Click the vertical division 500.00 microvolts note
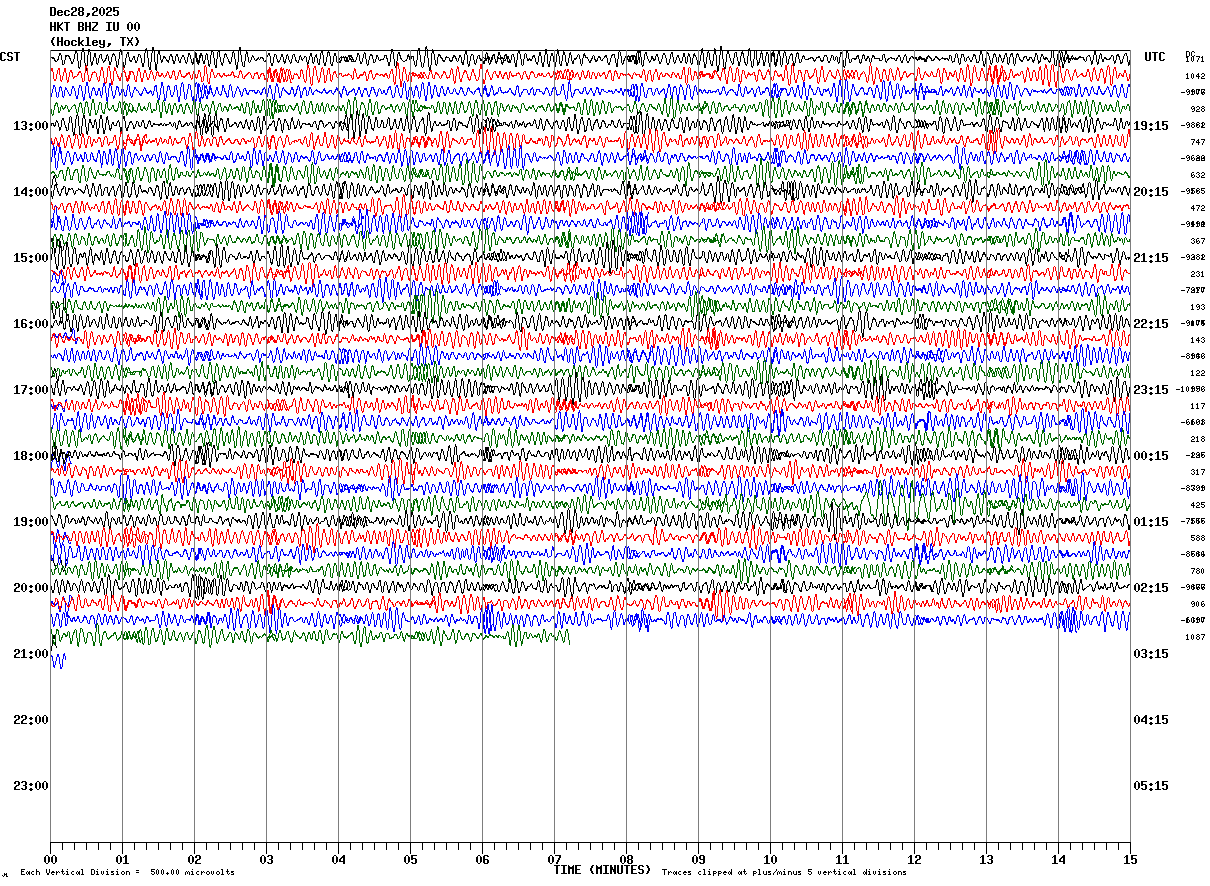Image resolution: width=1210 pixels, height=886 pixels. tap(127, 873)
